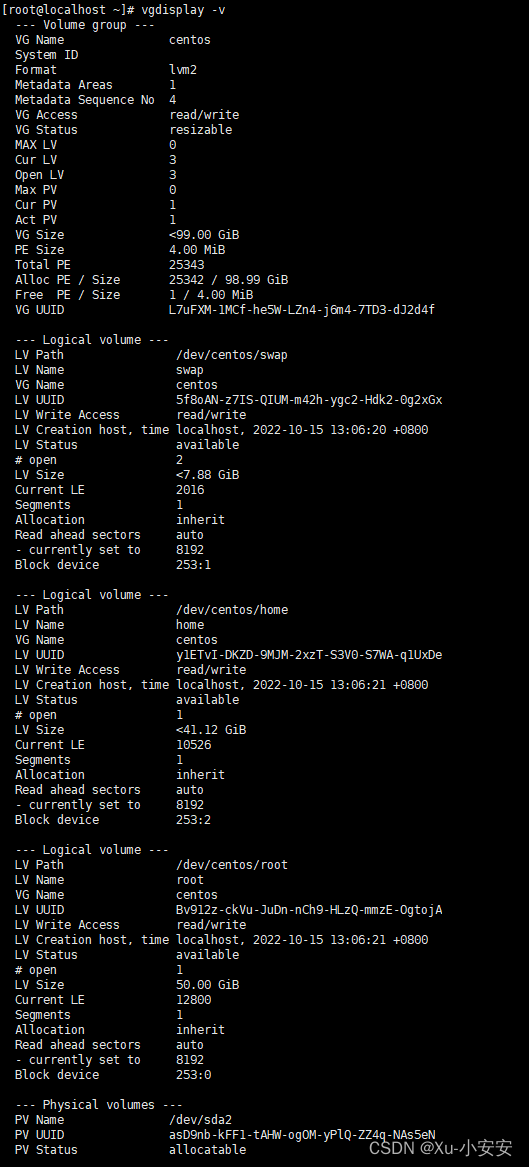Click the LV Size 50.00 GiB value
Image resolution: width=529 pixels, height=1167 pixels.
click(208, 985)
